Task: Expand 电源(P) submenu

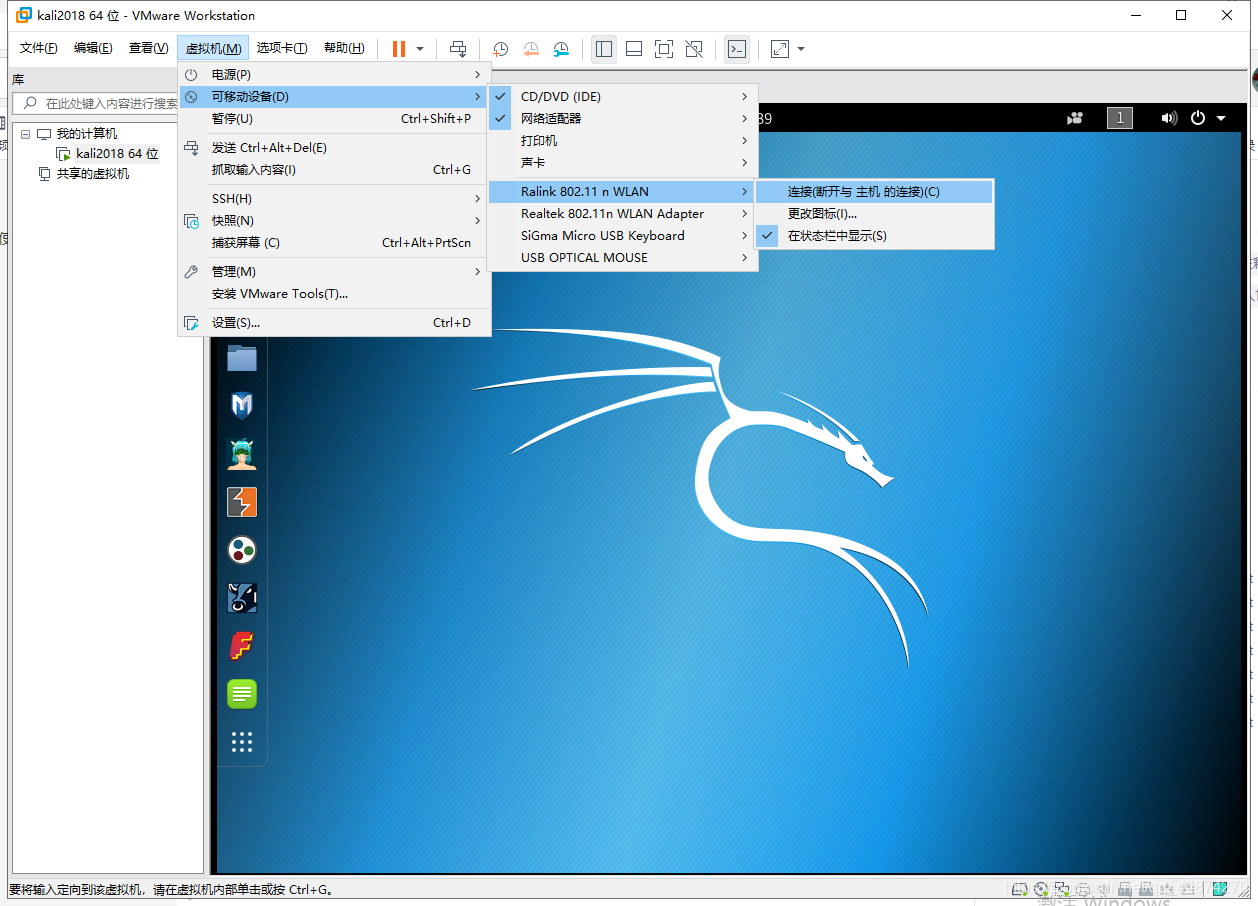Action: coord(335,75)
